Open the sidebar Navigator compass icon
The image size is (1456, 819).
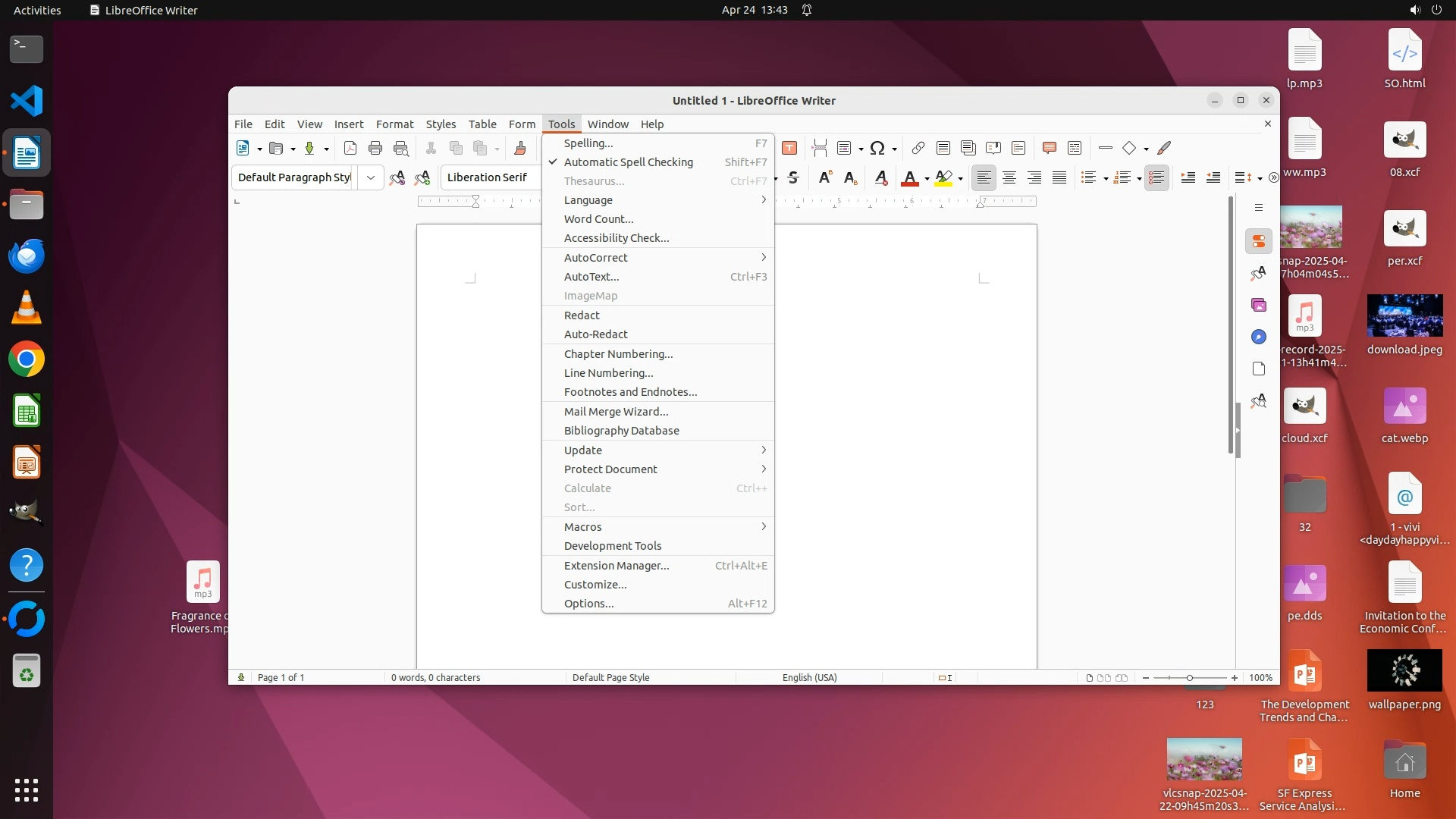1259,337
